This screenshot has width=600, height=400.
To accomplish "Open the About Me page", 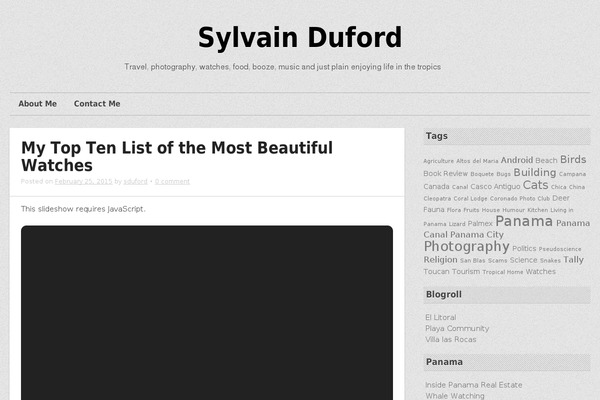I will pos(38,104).
